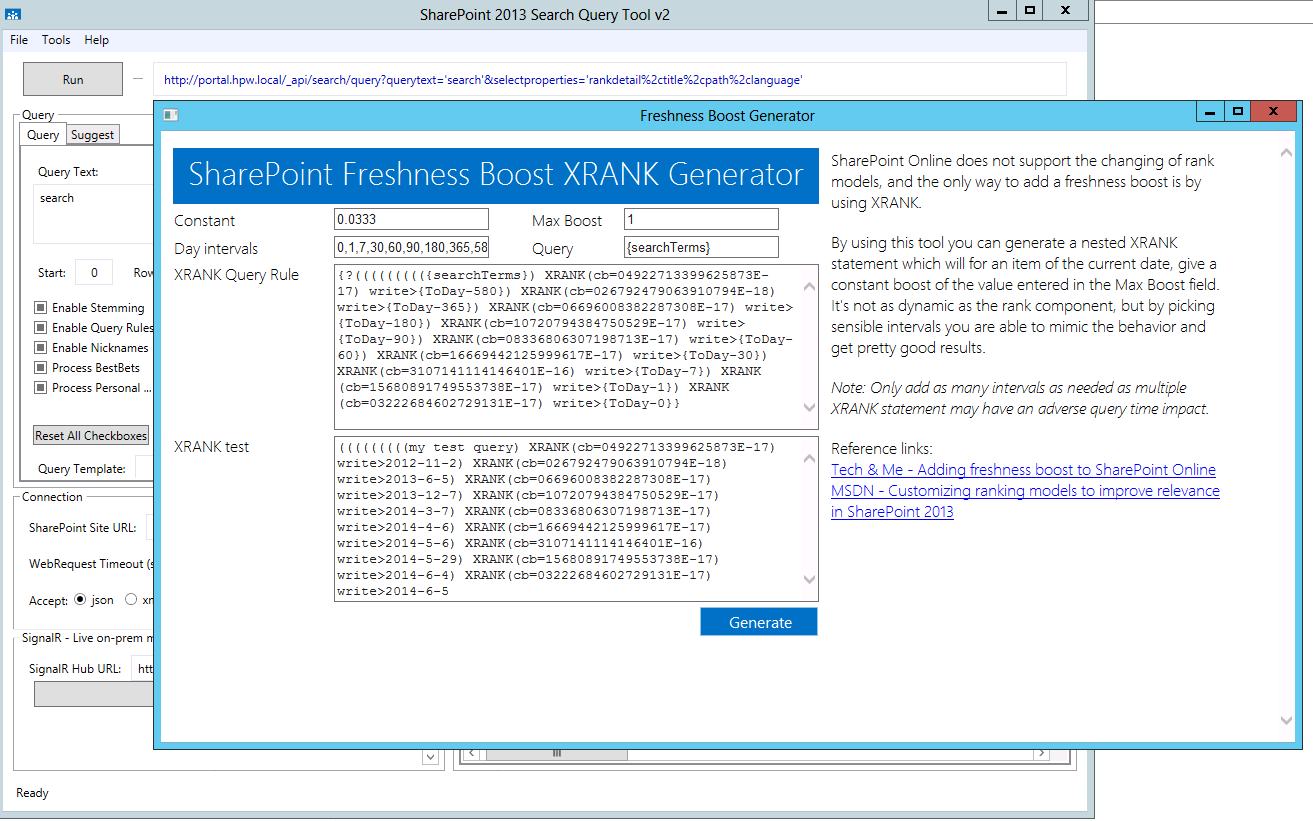Toggle the Enable Nicknames checkbox
Screen dimensions: 1313x821
[x=41, y=348]
